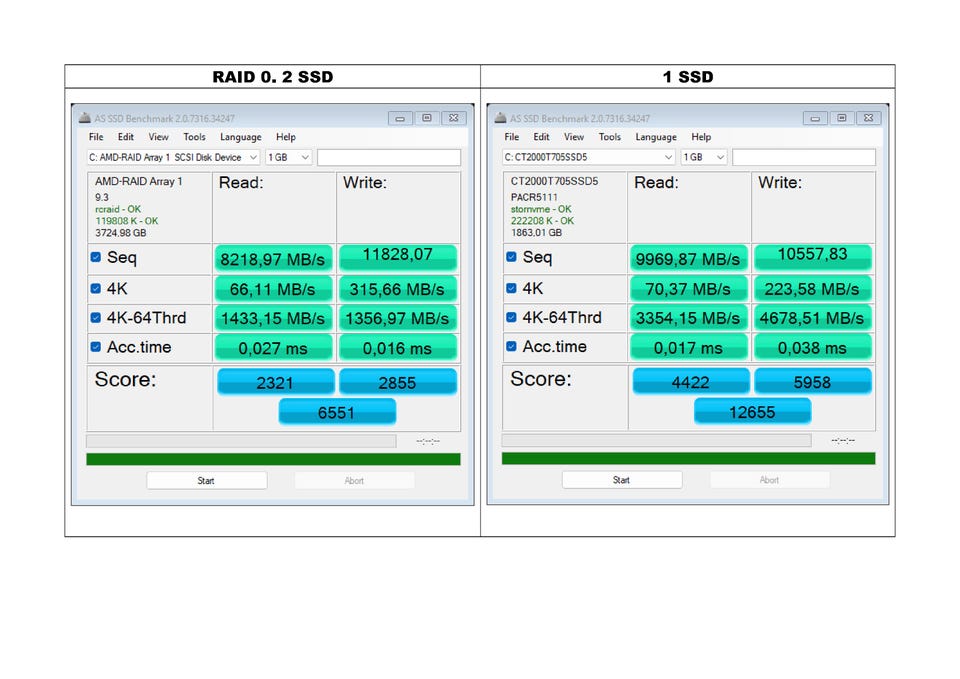The height and width of the screenshot is (679, 960).
Task: Open Tools menu in RAID 0 window
Action: point(195,137)
